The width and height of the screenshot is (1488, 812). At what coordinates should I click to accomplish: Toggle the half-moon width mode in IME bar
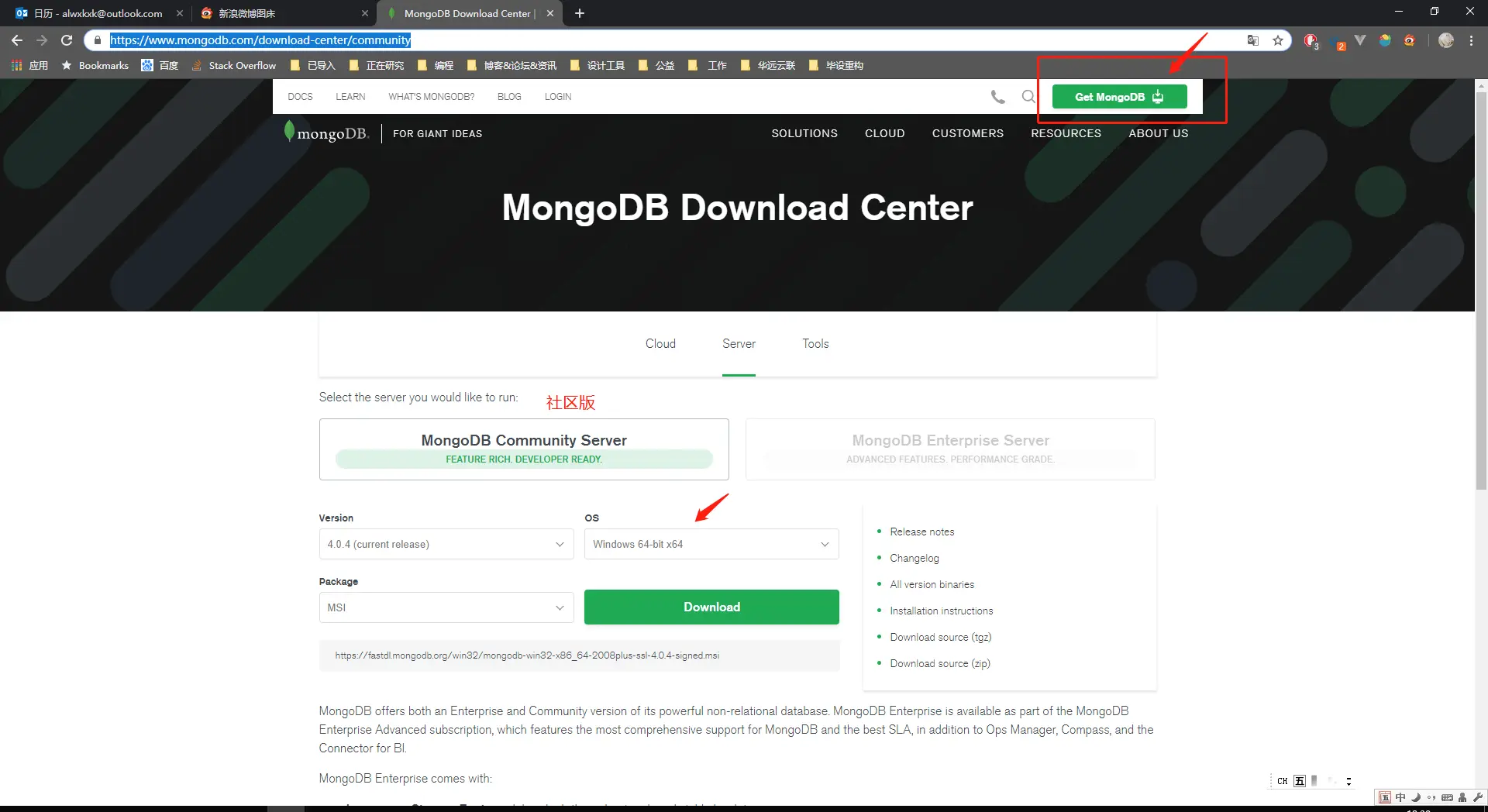(1416, 797)
